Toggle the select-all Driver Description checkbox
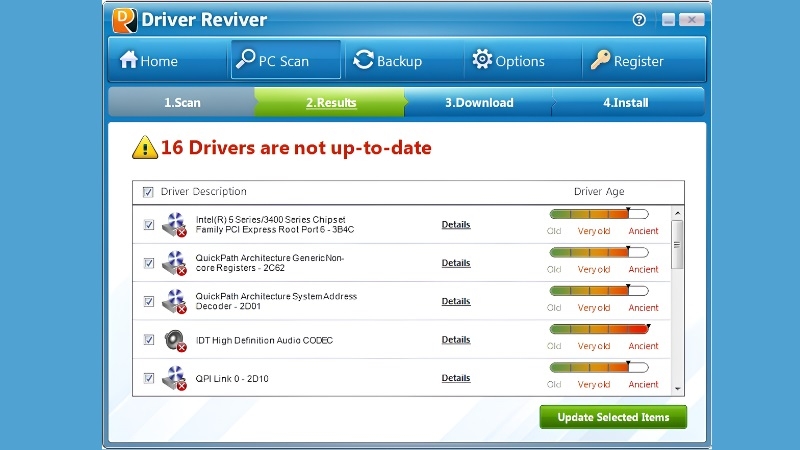Screen dimensions: 800x450 pyautogui.click(x=148, y=192)
